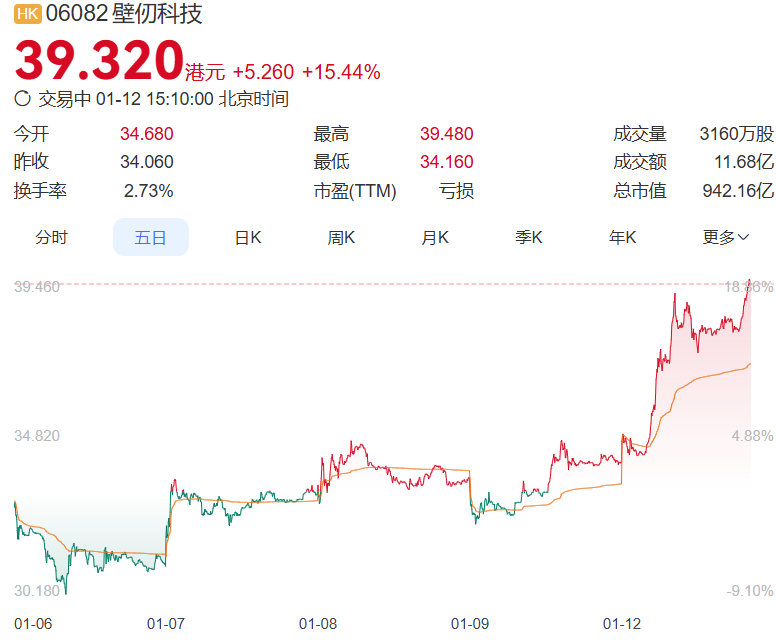776x644 pixels.
Task: Click the HK market badge icon
Action: click(27, 16)
